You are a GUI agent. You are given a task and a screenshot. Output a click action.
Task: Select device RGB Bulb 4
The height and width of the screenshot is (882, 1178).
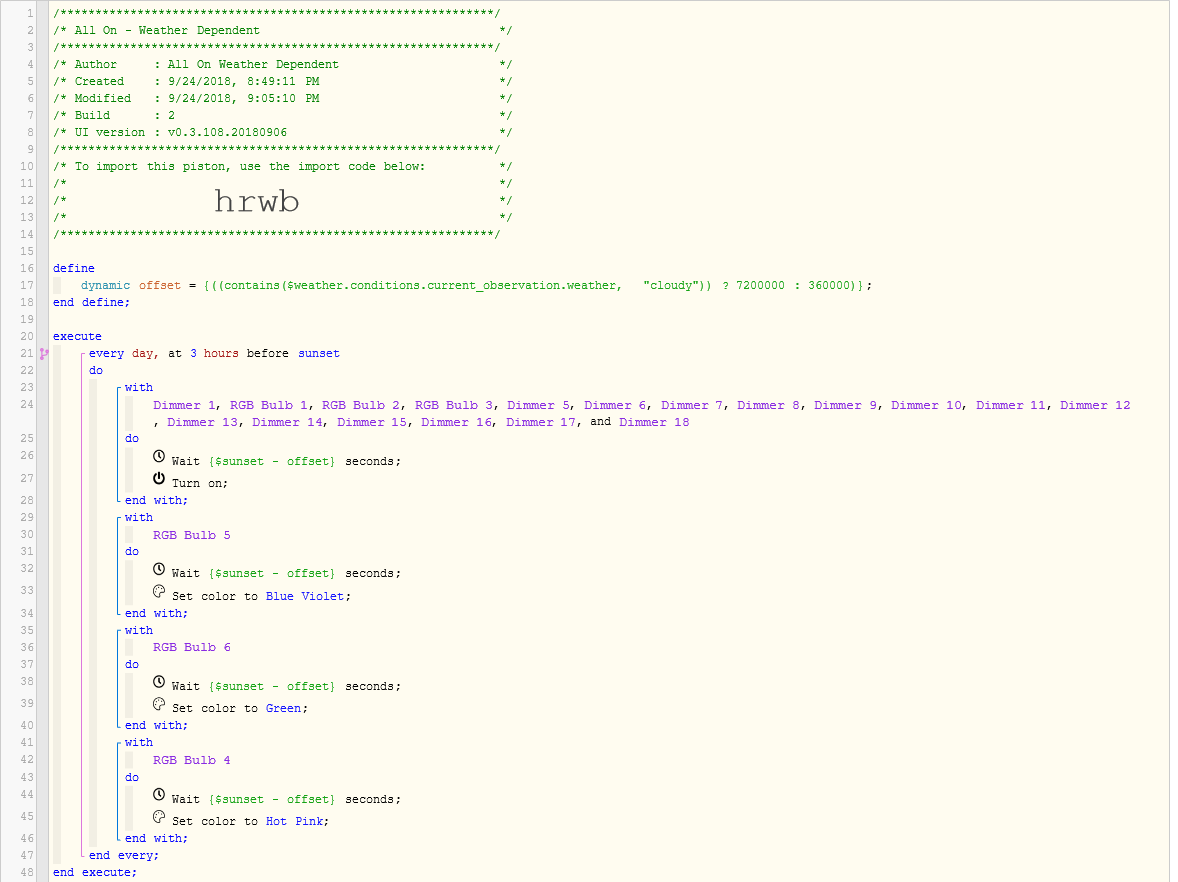click(x=192, y=760)
